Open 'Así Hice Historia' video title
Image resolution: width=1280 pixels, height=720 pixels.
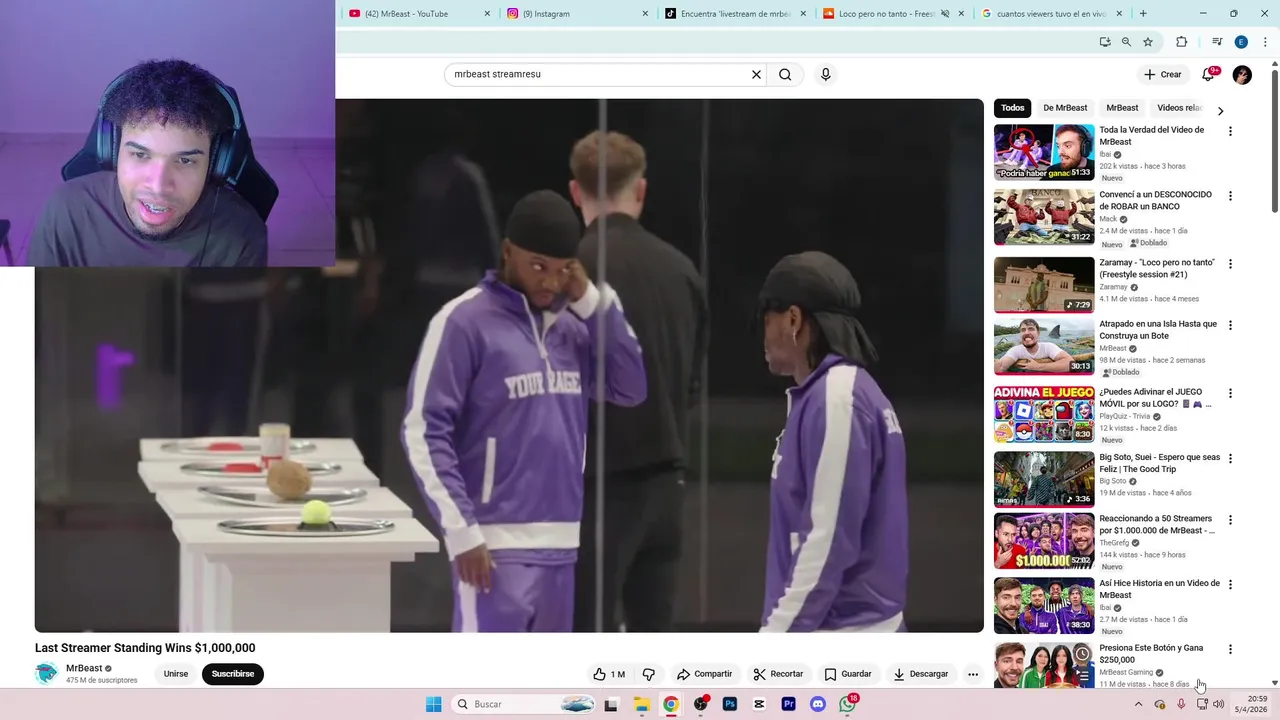point(1159,589)
